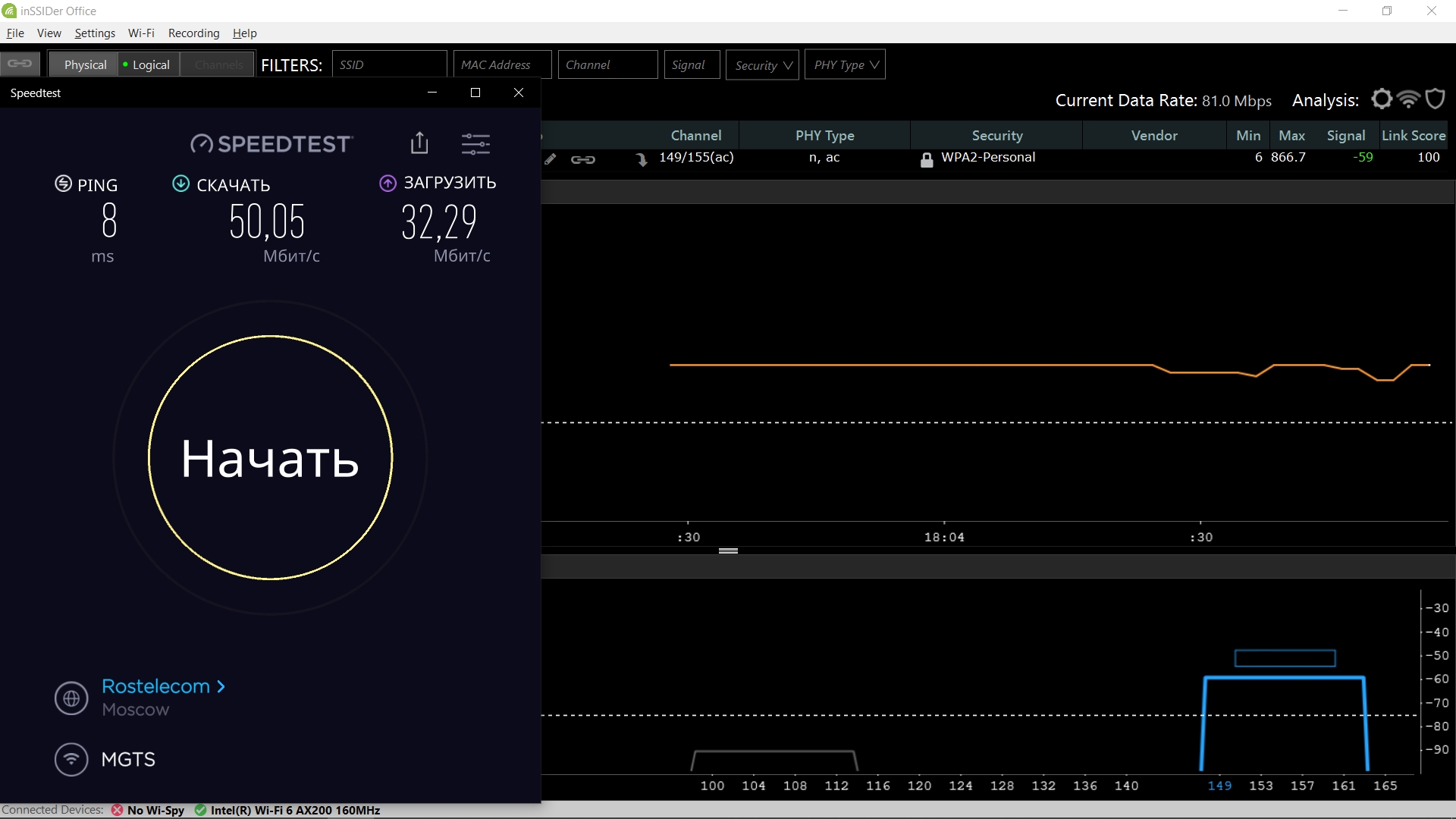Screen dimensions: 1456x819
Task: Open the Rostelecom server link
Action: click(x=163, y=686)
